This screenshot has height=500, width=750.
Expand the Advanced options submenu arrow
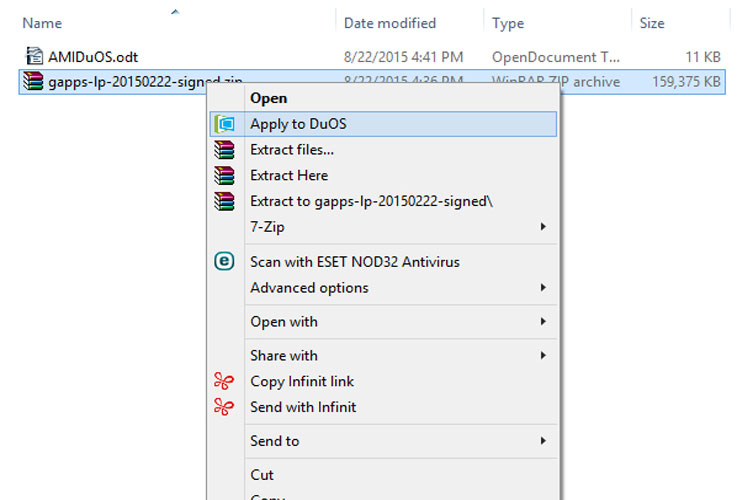[543, 288]
